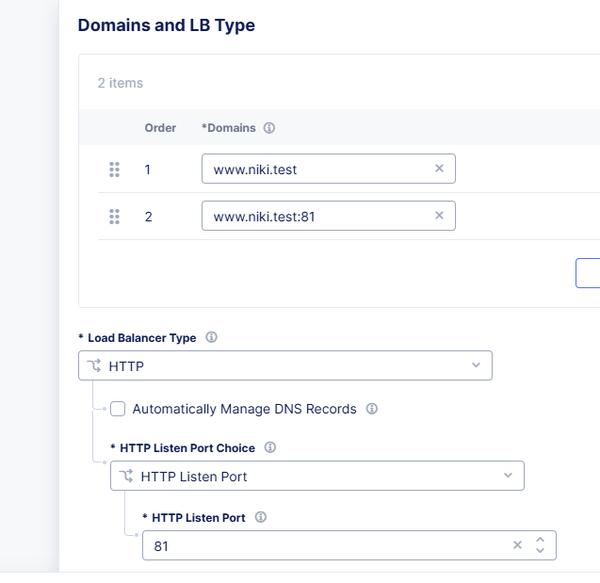Open the Load Balancer Type dropdown

(x=285, y=366)
